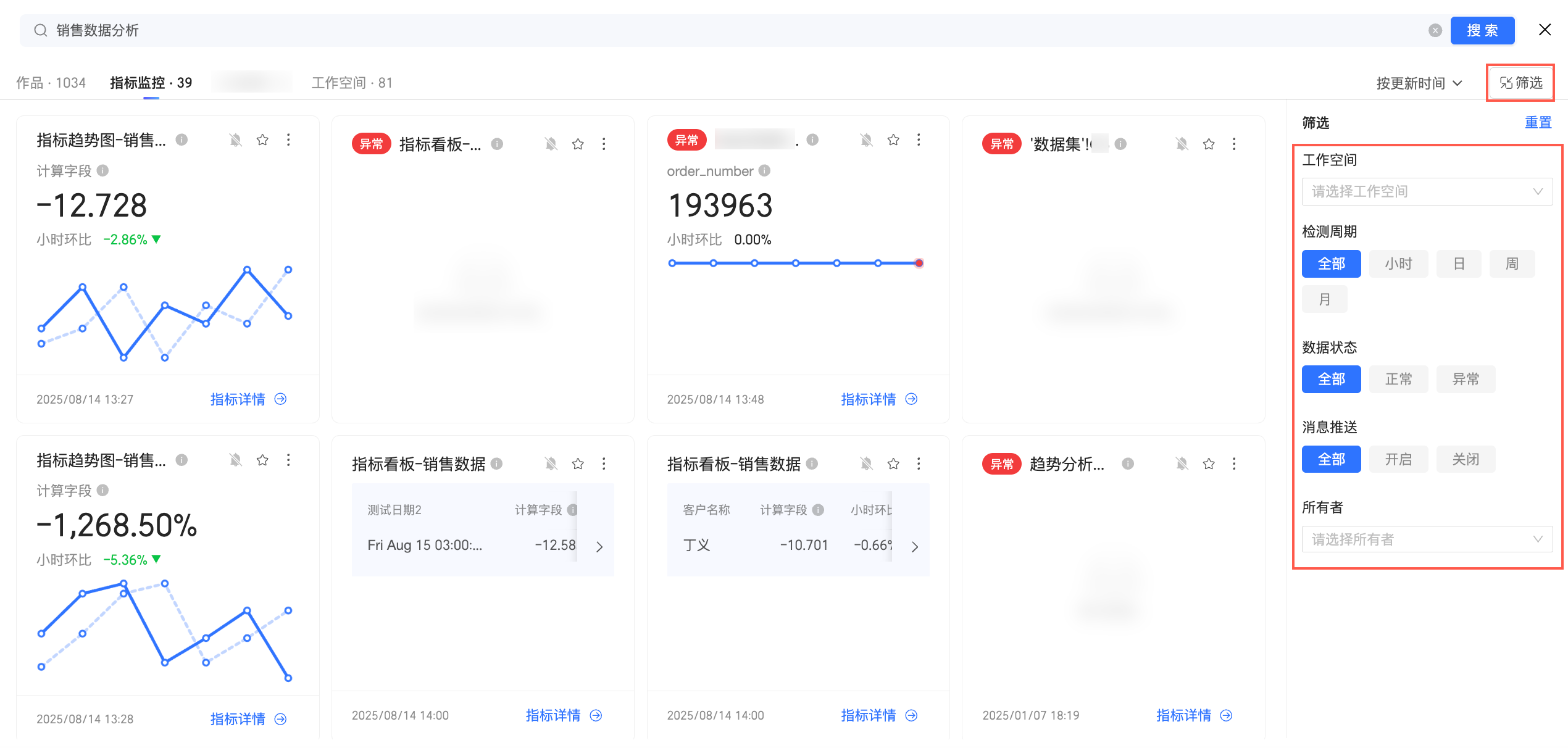Set message push filter to 开启

coord(1398,459)
